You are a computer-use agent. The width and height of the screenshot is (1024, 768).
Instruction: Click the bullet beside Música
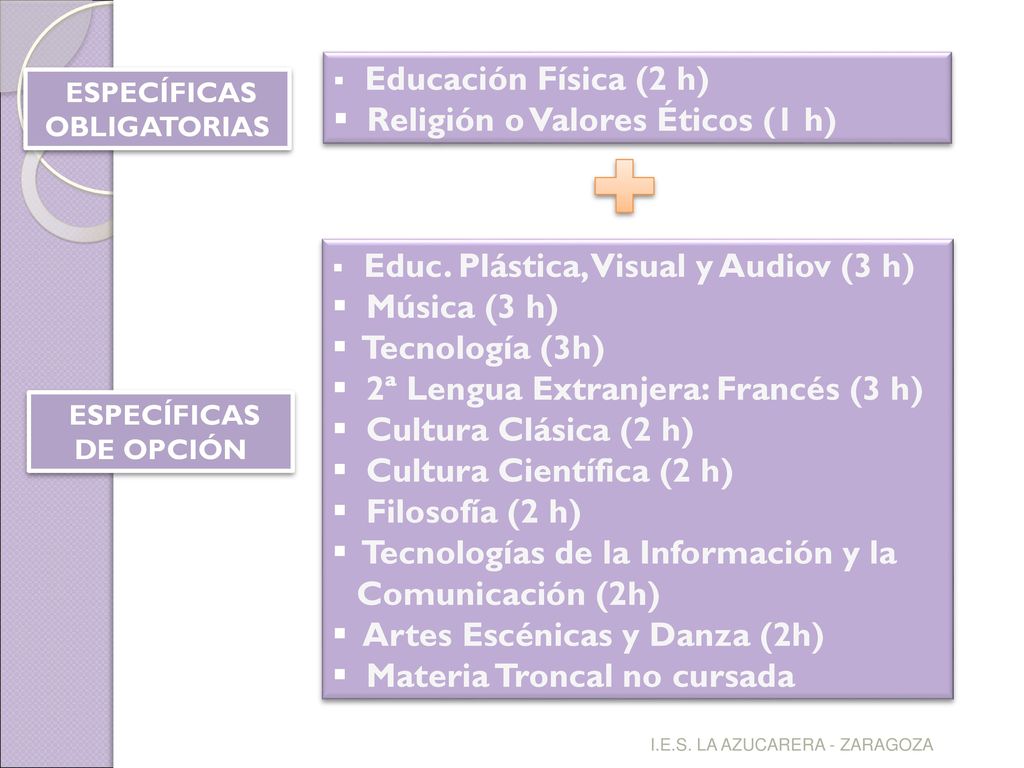pyautogui.click(x=340, y=306)
